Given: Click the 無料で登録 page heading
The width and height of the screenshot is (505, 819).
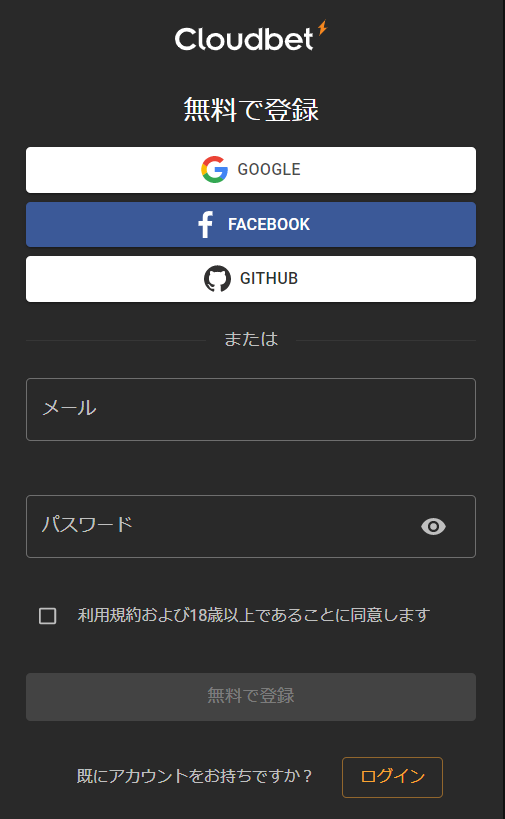Looking at the screenshot, I should [x=251, y=110].
